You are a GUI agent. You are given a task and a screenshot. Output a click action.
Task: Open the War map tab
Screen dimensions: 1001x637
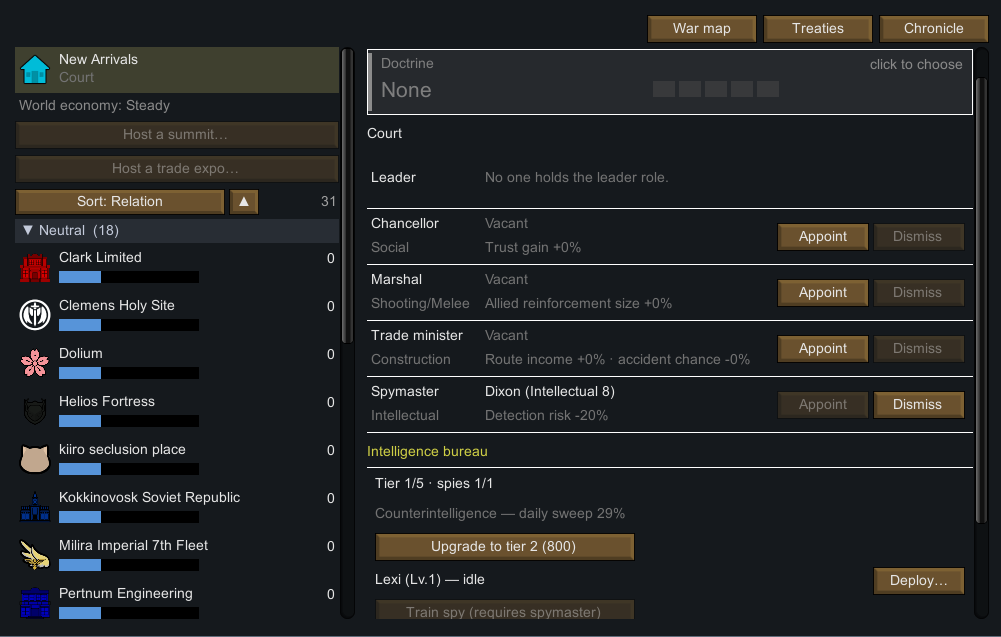pyautogui.click(x=702, y=29)
